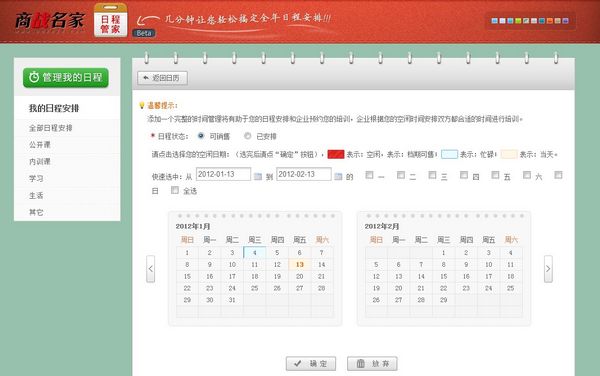The image size is (600, 376).
Task: Select January 28 in the 2012年1月 calendar
Action: tap(321, 288)
